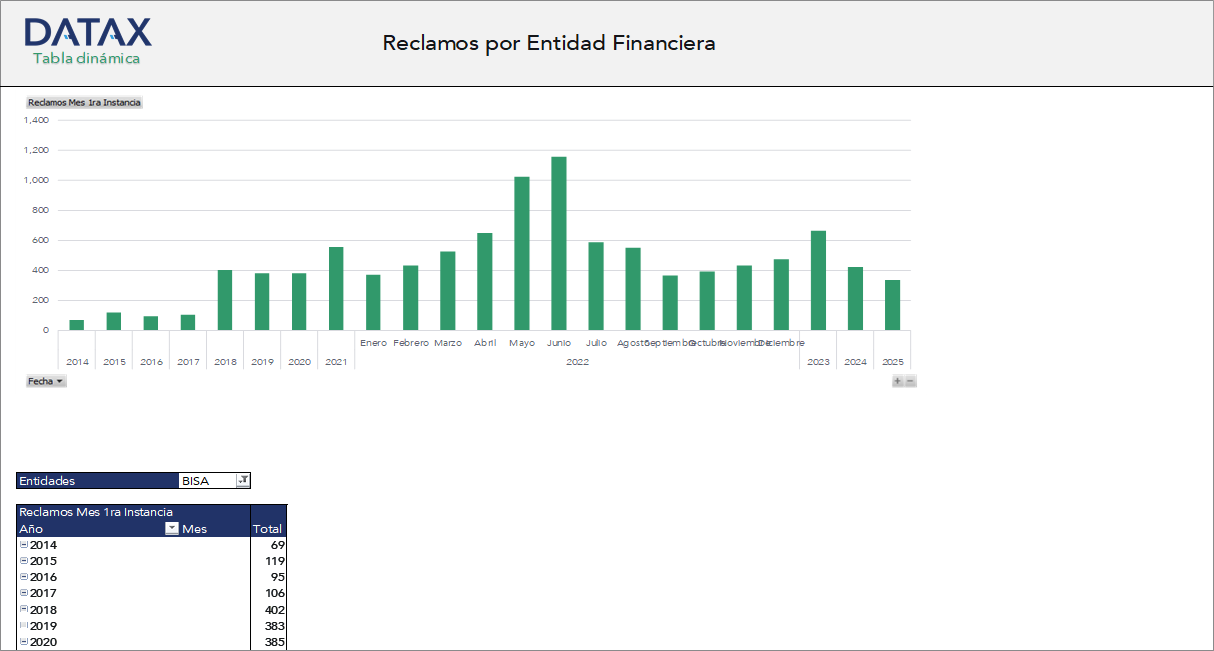The image size is (1214, 651).
Task: Collapse the 2017 row using its minus icon
Action: (x=24, y=593)
